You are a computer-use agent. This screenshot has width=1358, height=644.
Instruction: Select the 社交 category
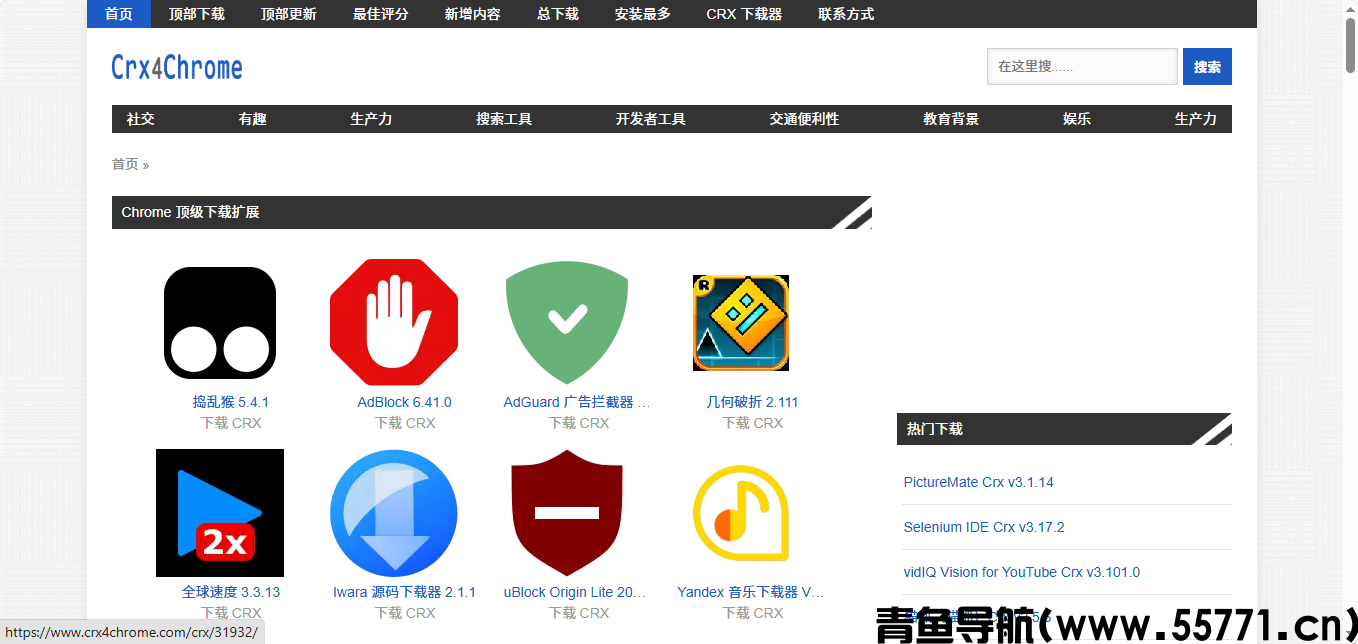141,119
